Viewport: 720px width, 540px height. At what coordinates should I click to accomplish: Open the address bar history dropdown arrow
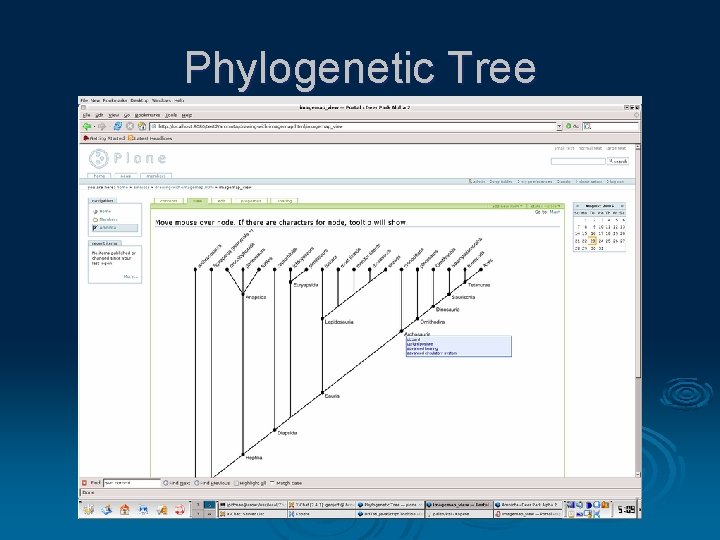click(559, 126)
